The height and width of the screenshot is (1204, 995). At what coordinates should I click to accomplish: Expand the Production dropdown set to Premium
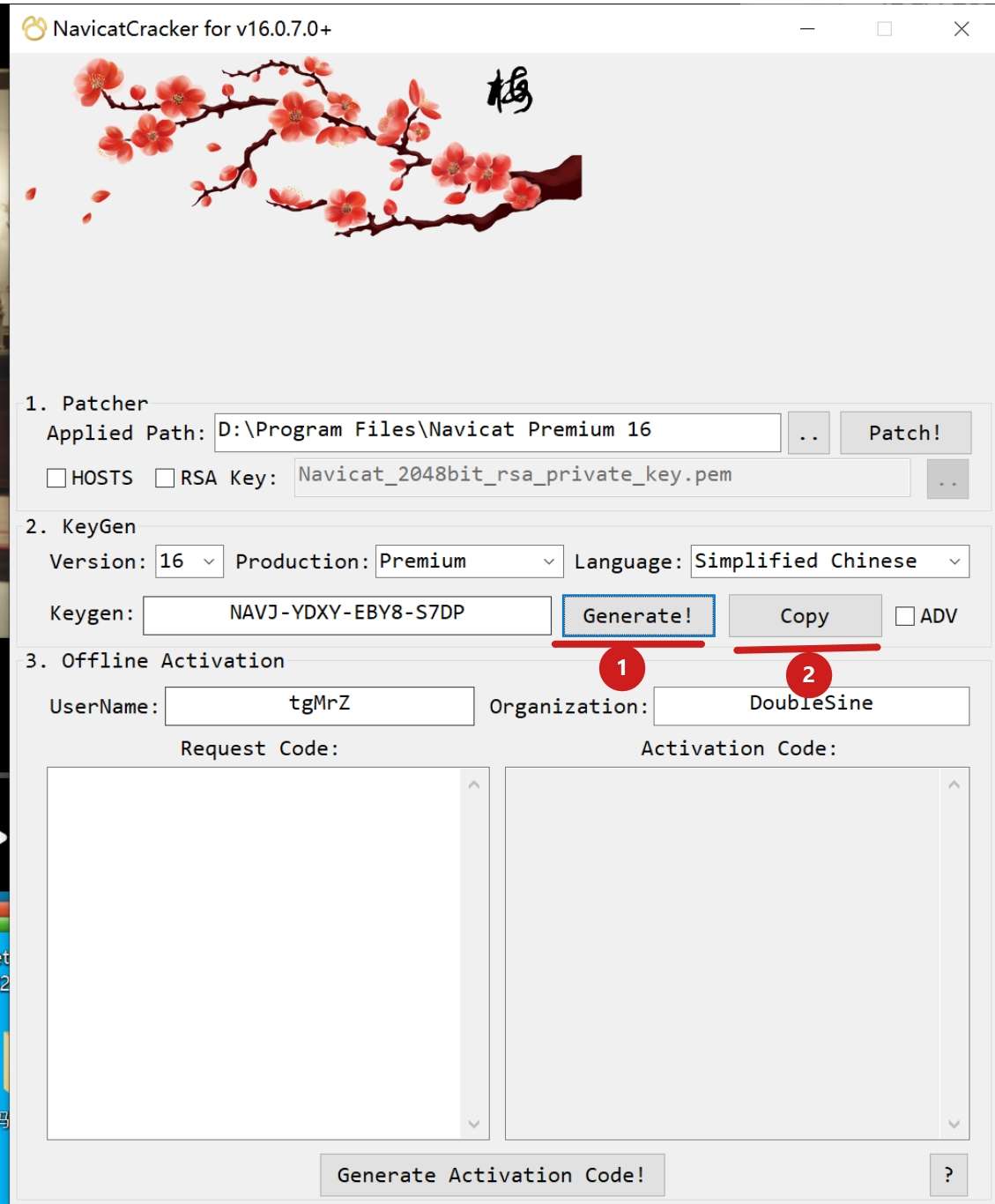point(469,561)
